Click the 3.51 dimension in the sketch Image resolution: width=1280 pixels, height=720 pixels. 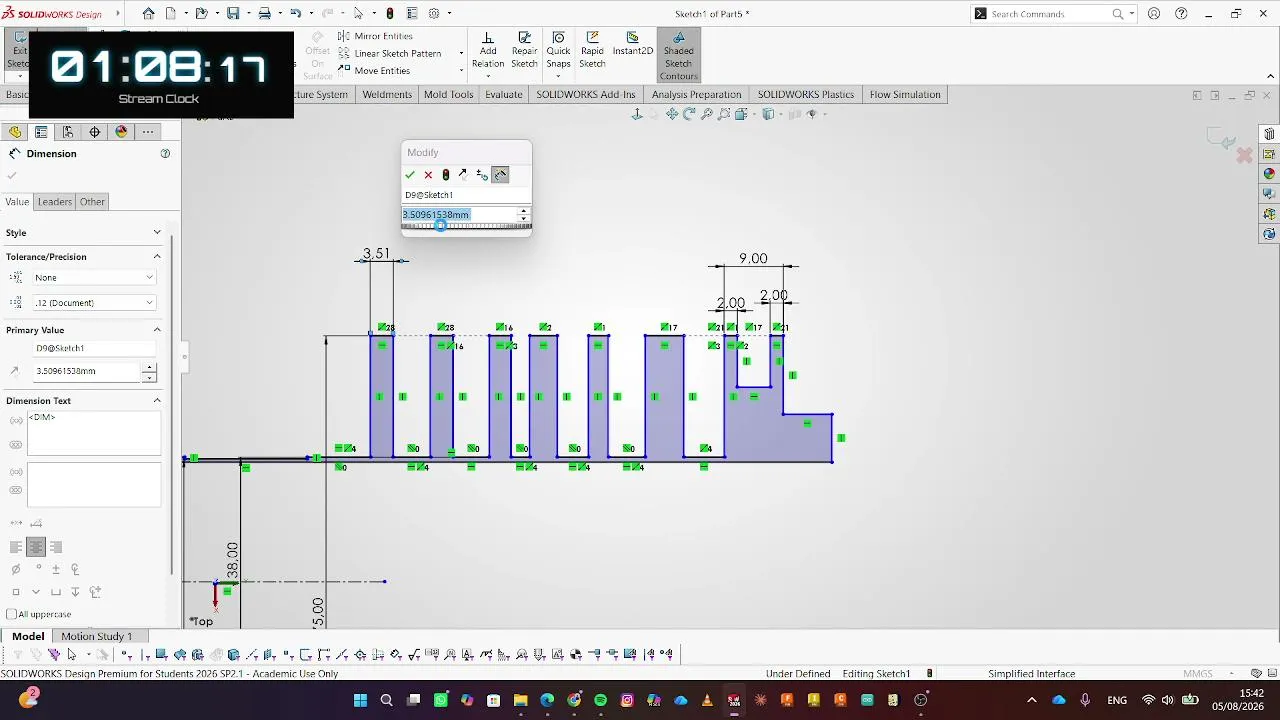[x=376, y=254]
